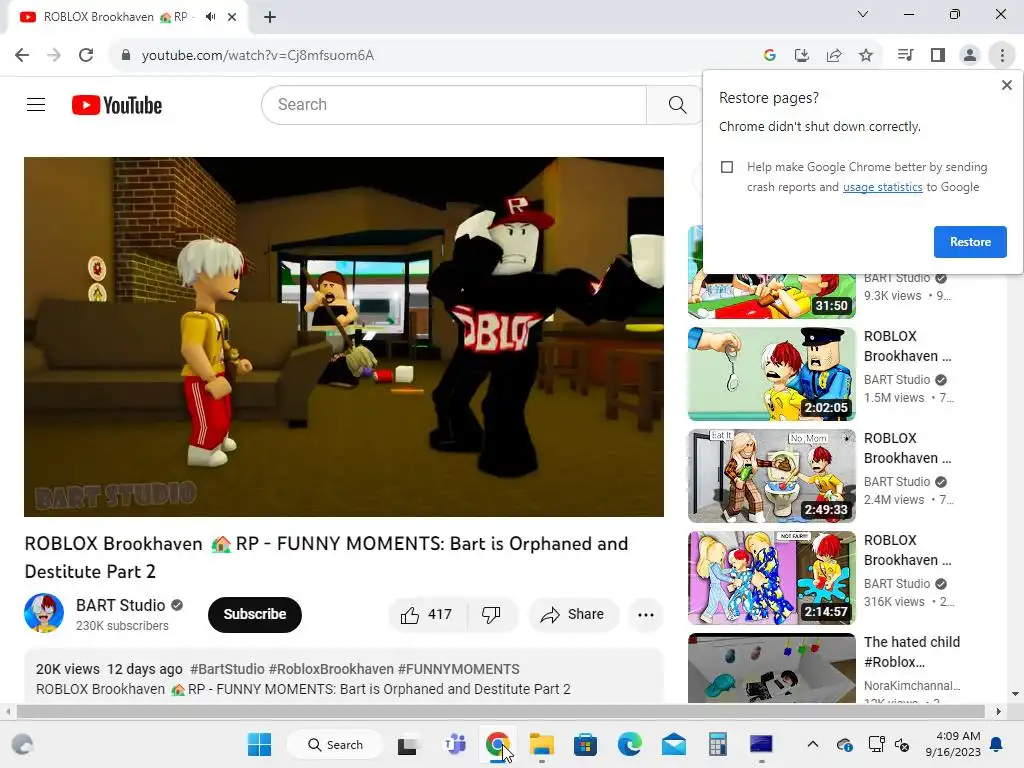Image resolution: width=1024 pixels, height=768 pixels.
Task: Launch Microsoft Teams chat from taskbar
Action: [x=455, y=744]
